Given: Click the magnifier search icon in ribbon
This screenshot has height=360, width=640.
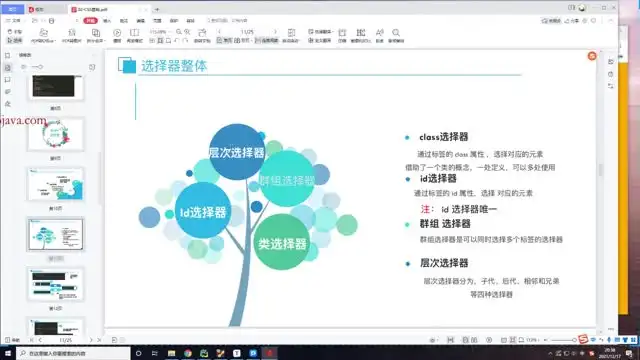Looking at the screenshot, I should 396,33.
